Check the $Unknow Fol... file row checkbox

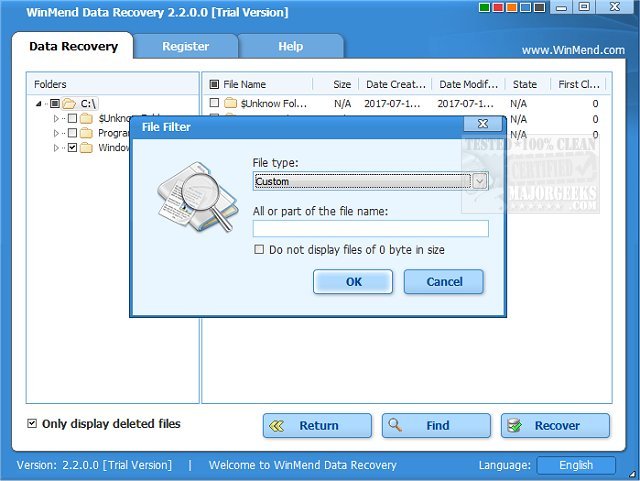point(214,102)
